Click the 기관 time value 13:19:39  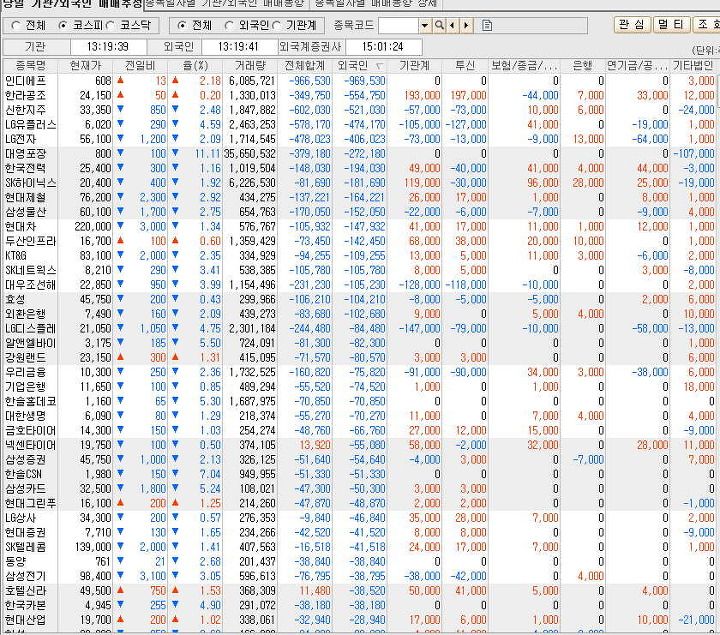tap(107, 47)
